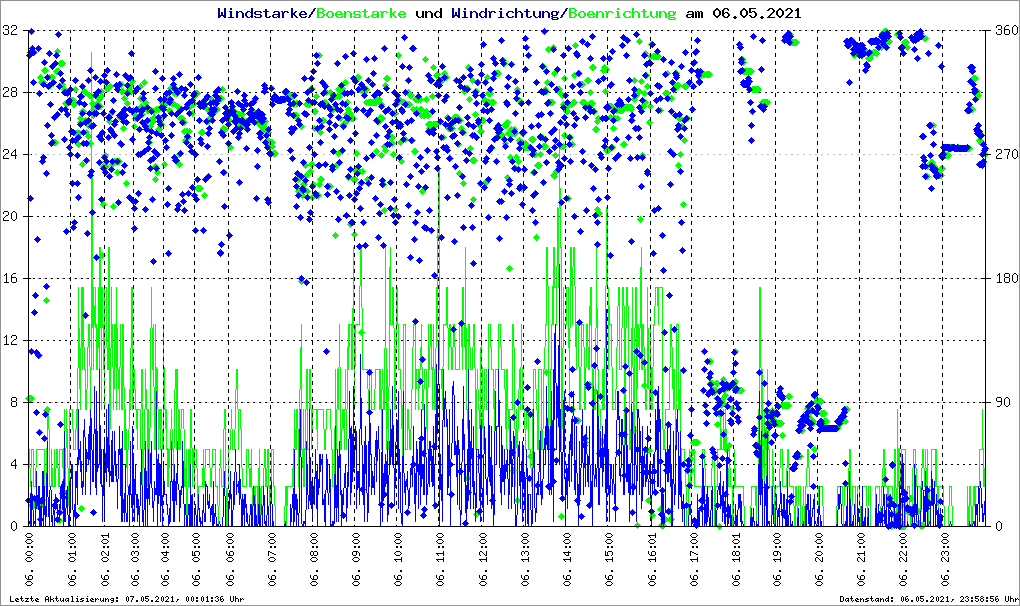Click the '16' value on left axis
The width and height of the screenshot is (1020, 606).
point(11,279)
